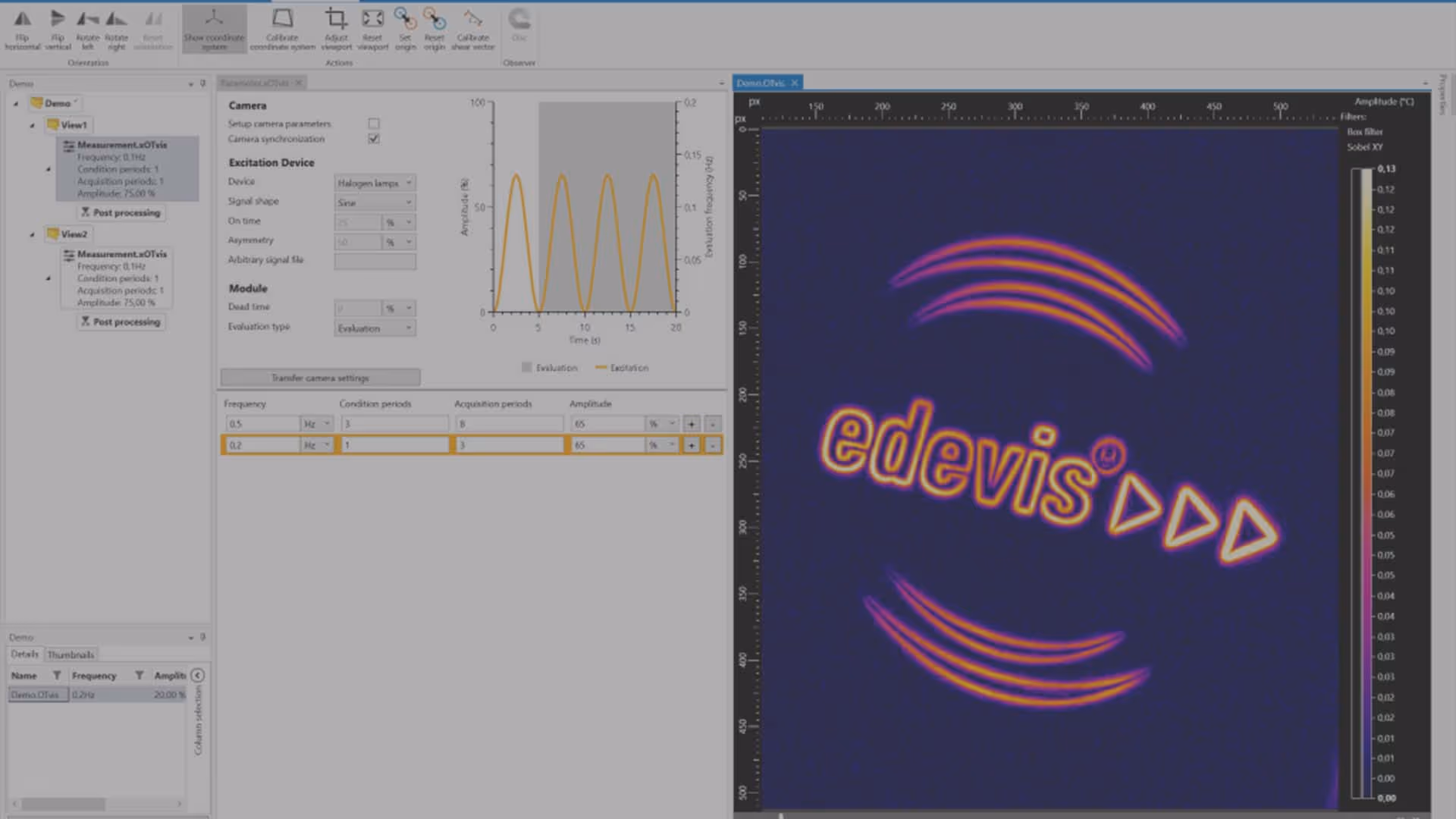Click the Excitation legend entry
Image resolution: width=1456 pixels, height=819 pixels.
(622, 368)
